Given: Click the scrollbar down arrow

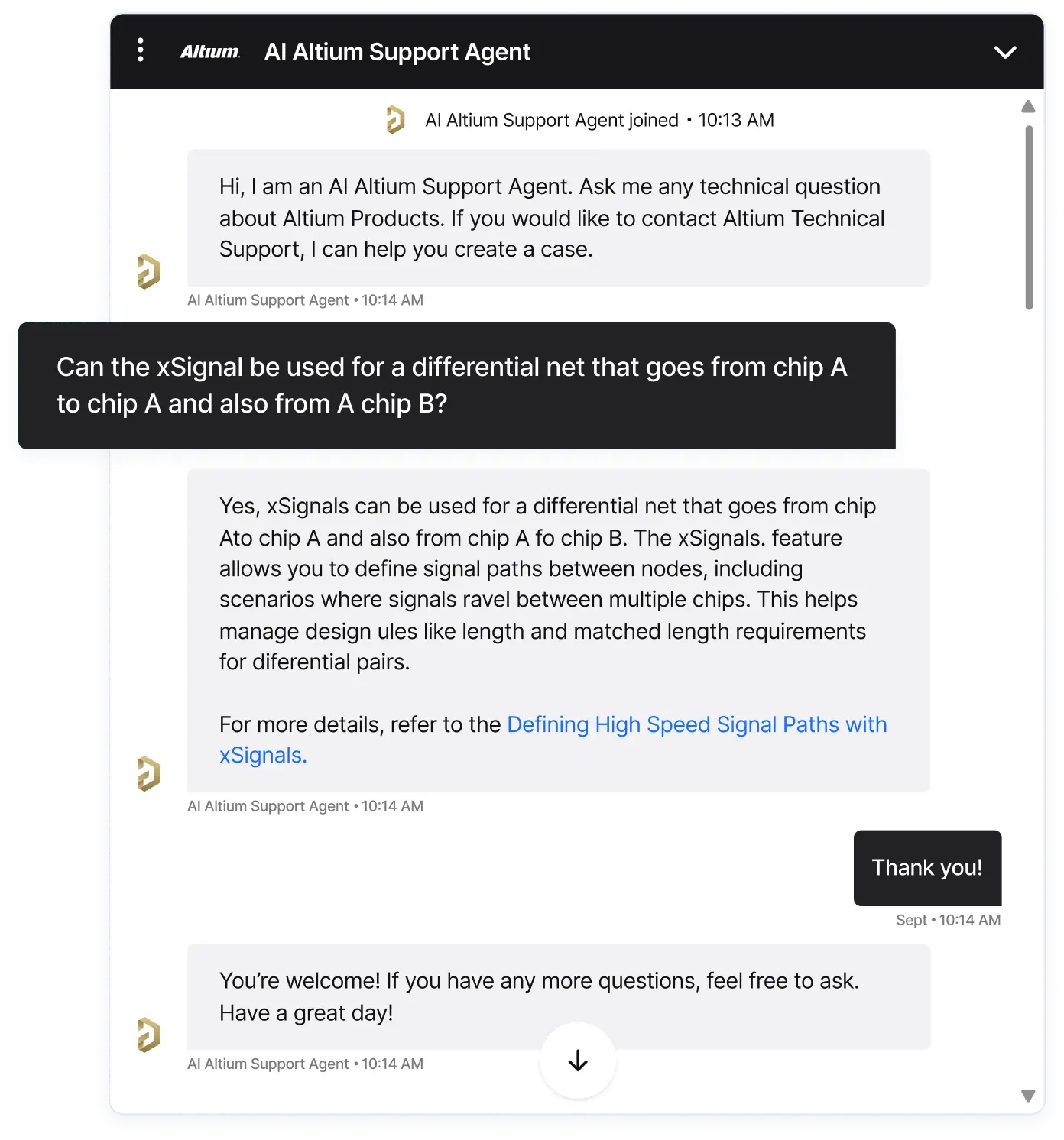Looking at the screenshot, I should (1028, 1096).
